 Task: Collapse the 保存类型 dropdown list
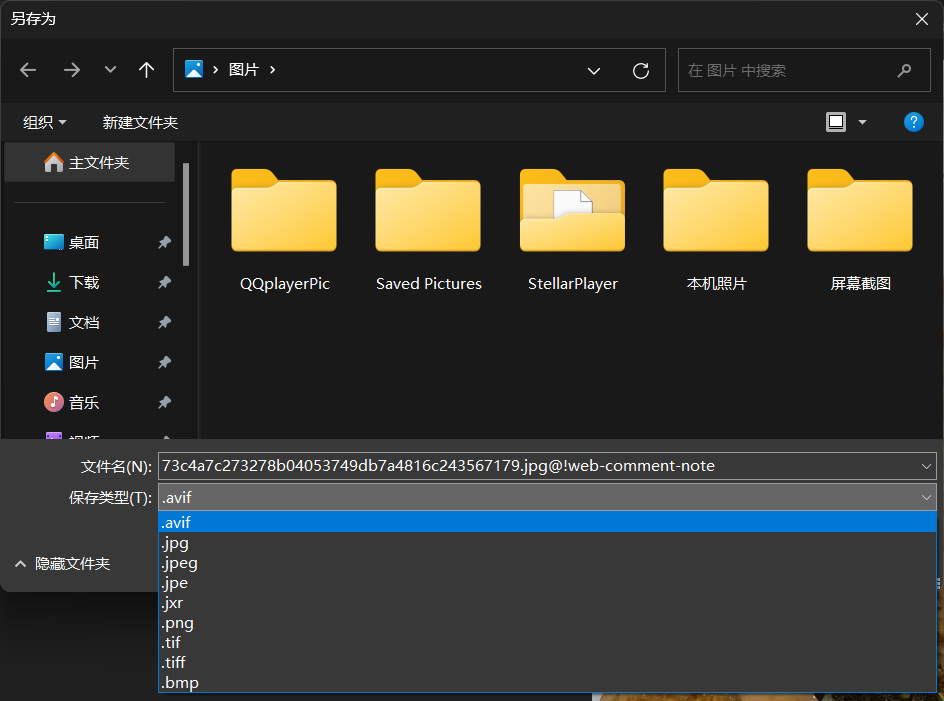point(925,497)
